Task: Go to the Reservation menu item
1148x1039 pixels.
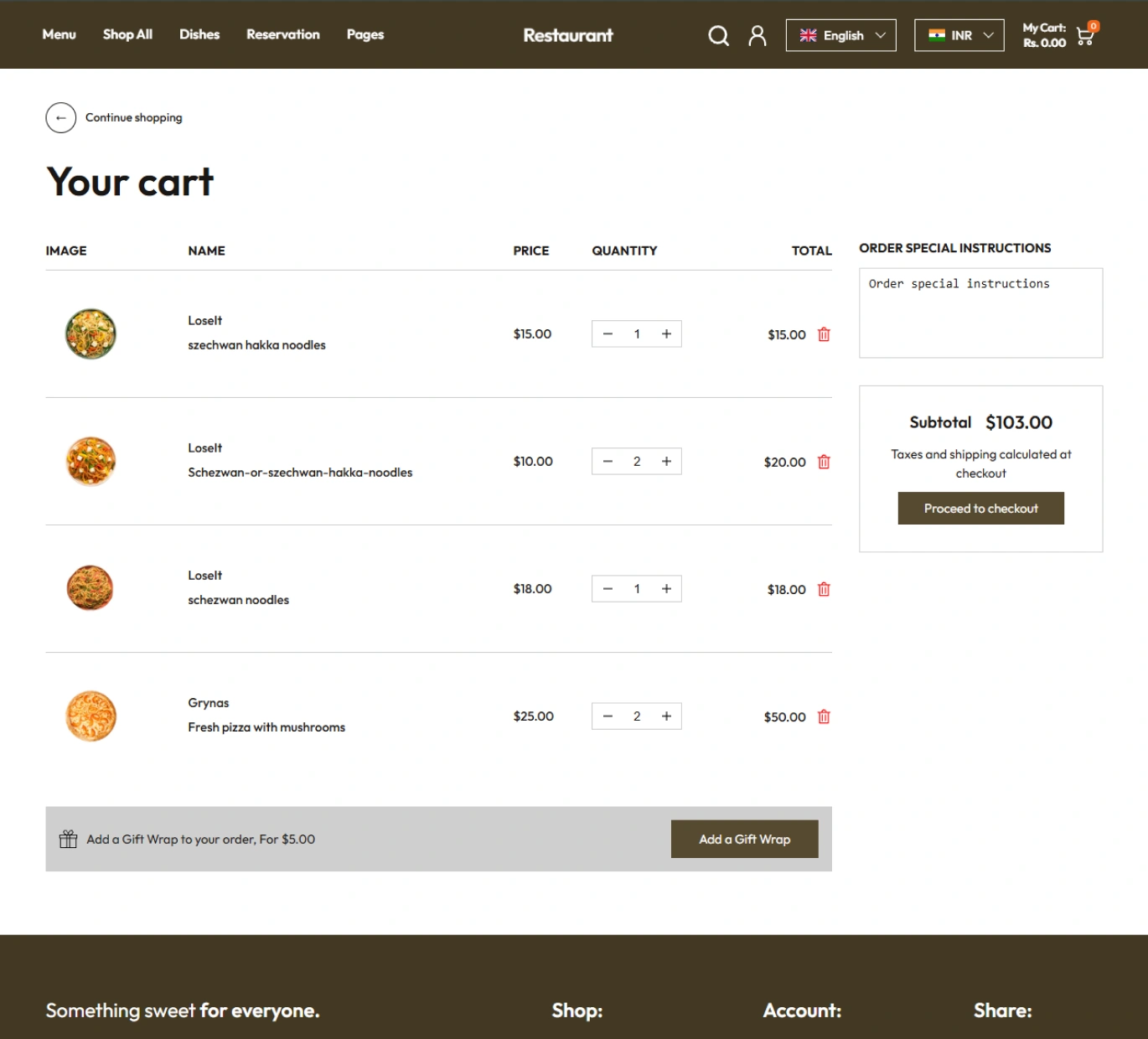Action: 282,34
